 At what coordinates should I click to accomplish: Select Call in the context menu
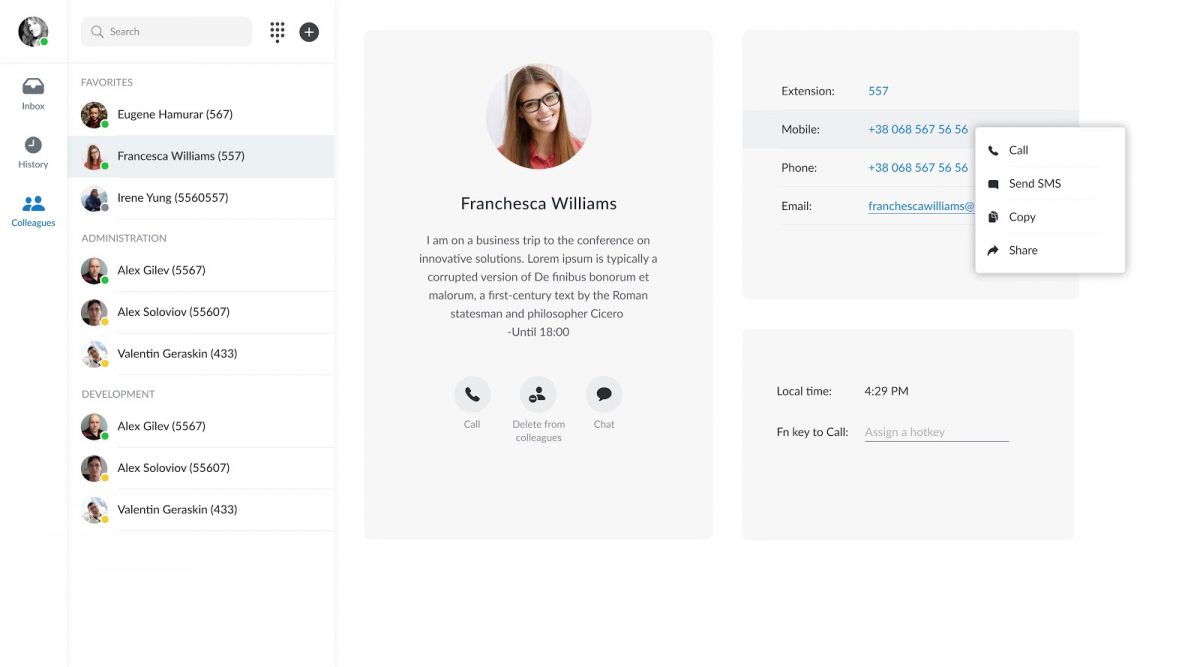click(1018, 150)
